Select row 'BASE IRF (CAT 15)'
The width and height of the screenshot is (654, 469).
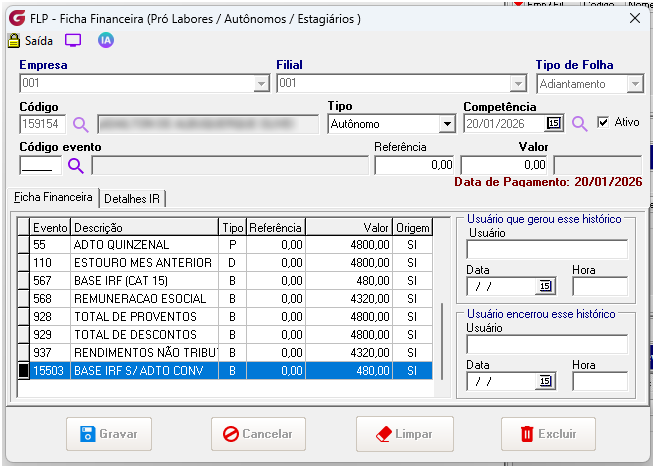[225, 281]
